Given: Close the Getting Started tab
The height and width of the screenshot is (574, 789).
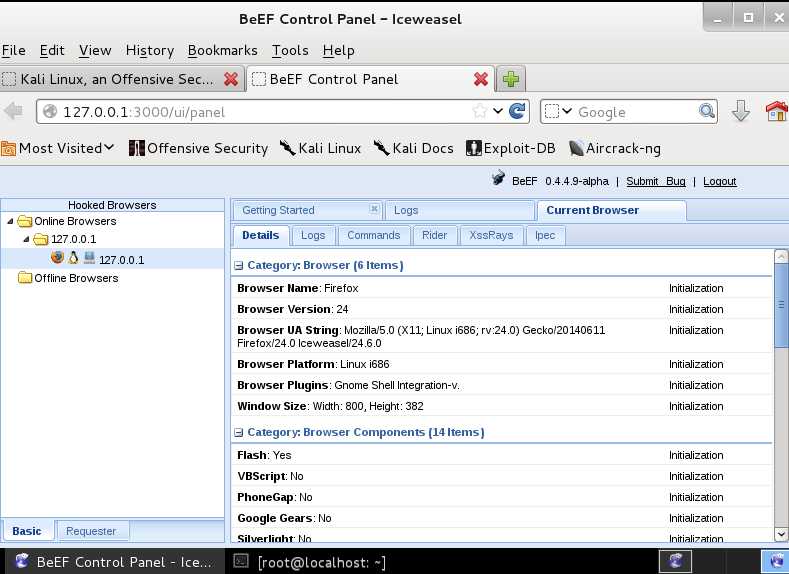Looking at the screenshot, I should [x=374, y=208].
